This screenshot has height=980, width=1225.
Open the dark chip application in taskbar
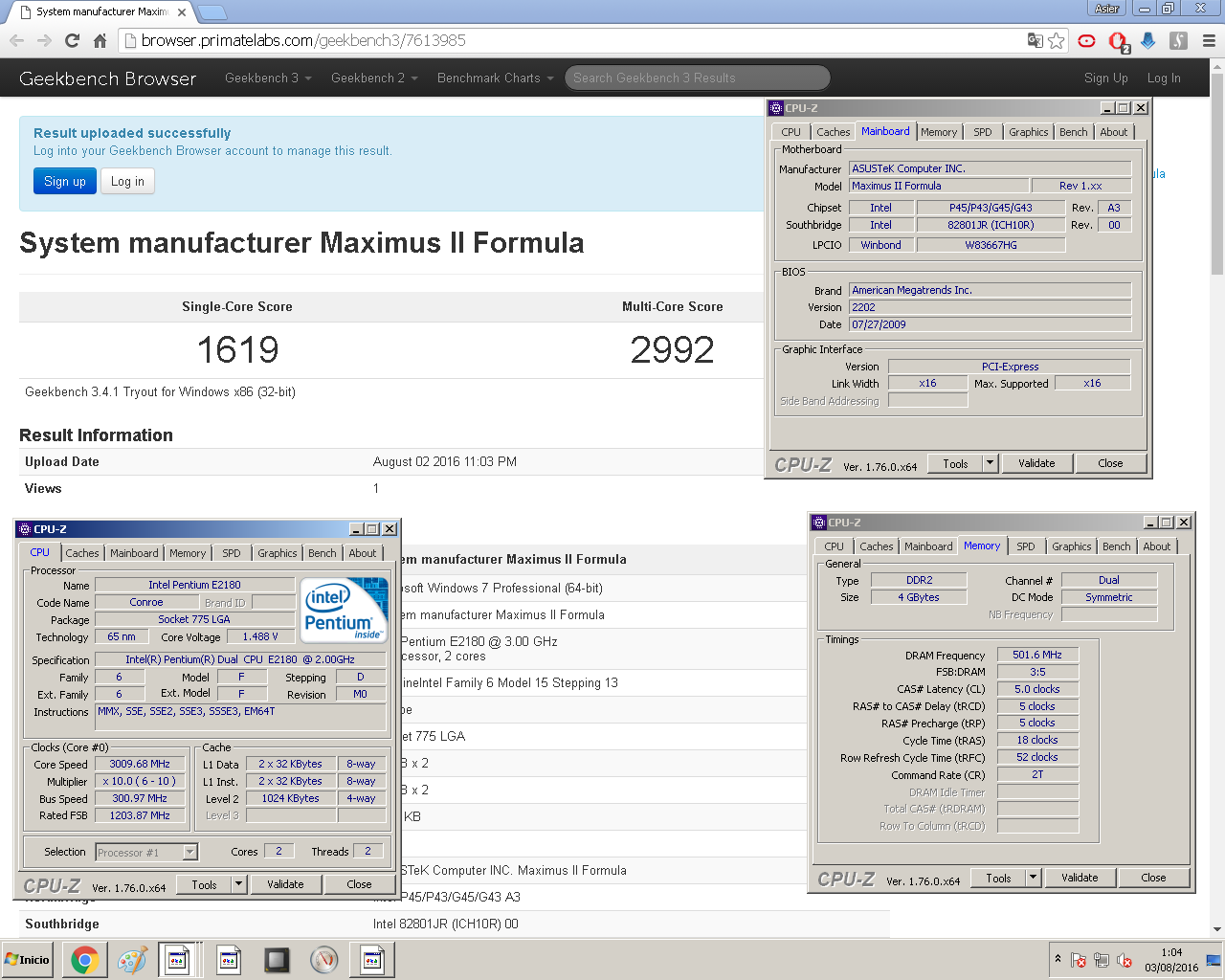pyautogui.click(x=277, y=959)
